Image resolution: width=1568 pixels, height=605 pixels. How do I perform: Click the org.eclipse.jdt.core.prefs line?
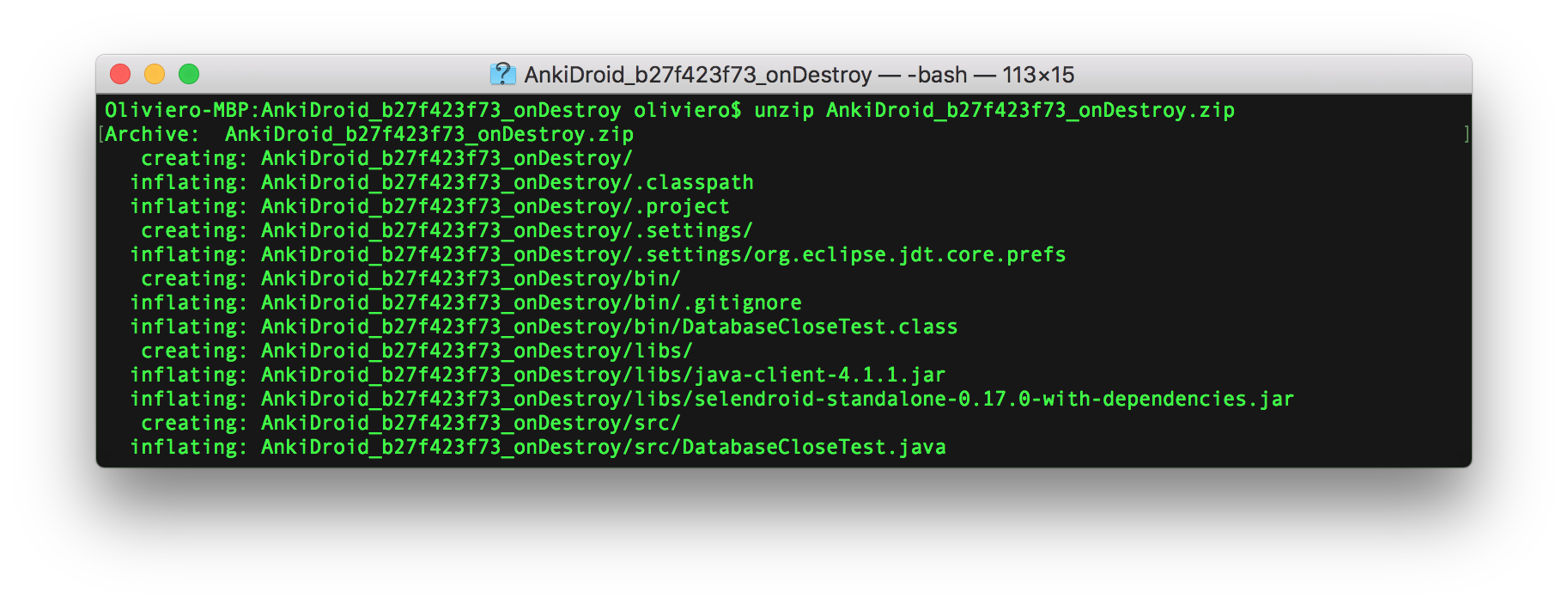tap(598, 255)
